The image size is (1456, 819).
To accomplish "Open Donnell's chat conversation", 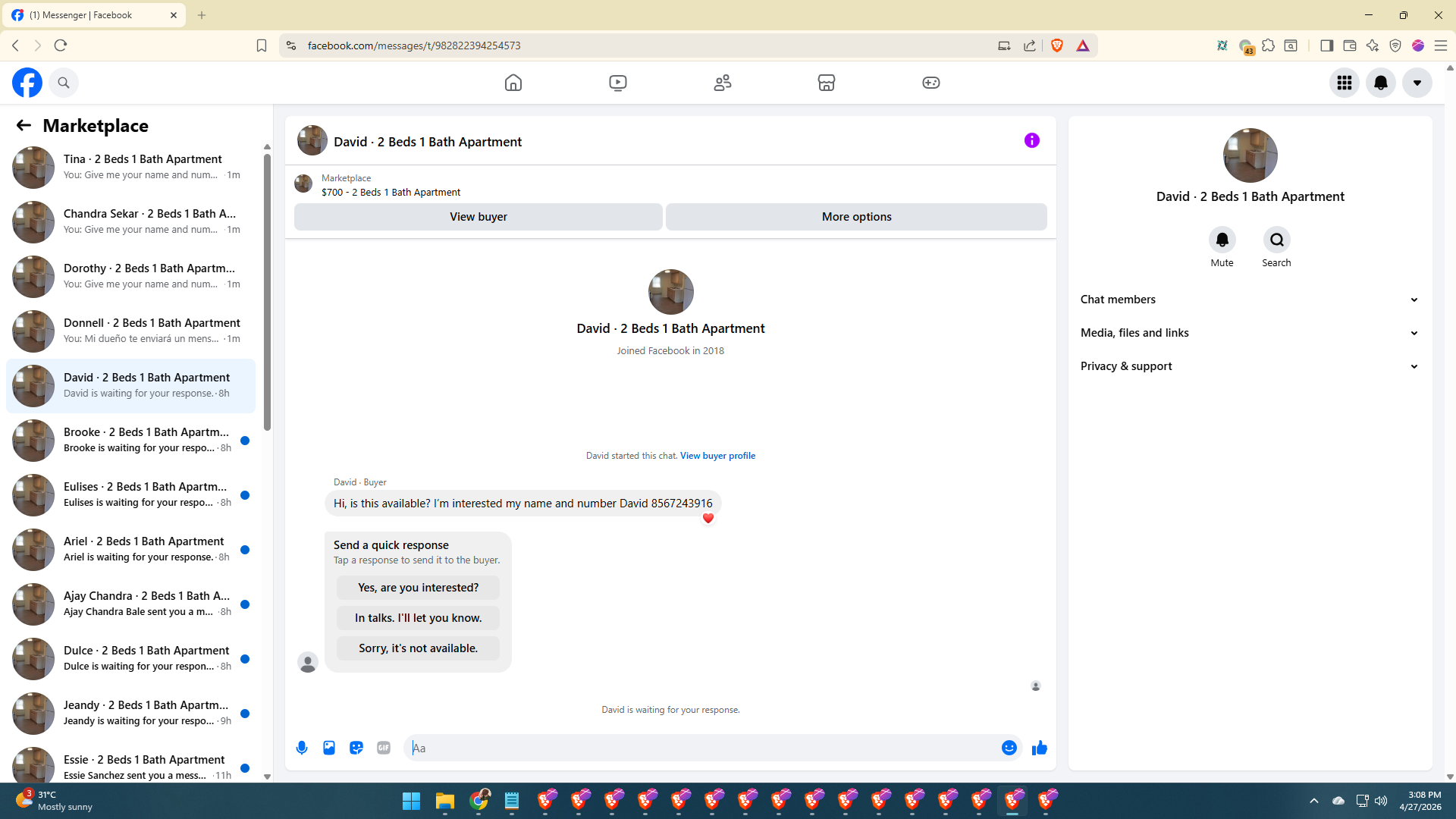I will tap(130, 331).
